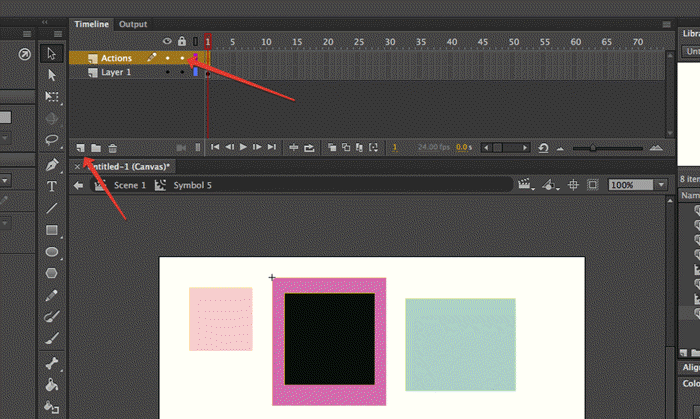Open the Edit Scene dropdown
Image resolution: width=700 pixels, height=419 pixels.
[525, 185]
